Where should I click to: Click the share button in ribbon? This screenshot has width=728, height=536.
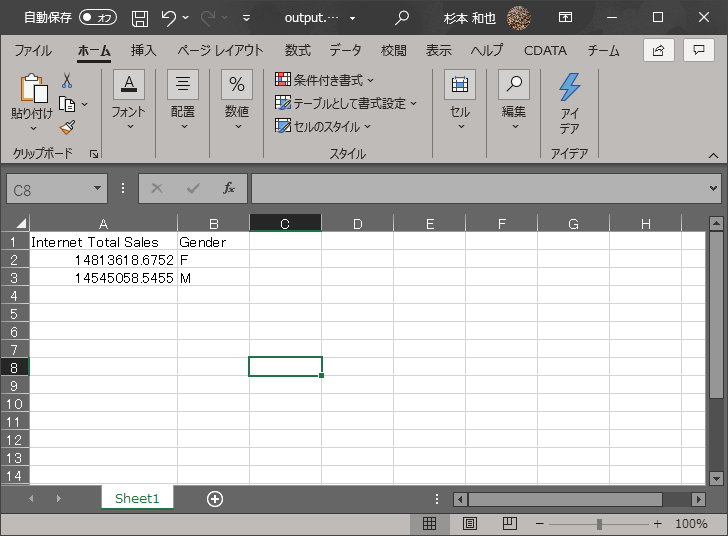click(658, 51)
